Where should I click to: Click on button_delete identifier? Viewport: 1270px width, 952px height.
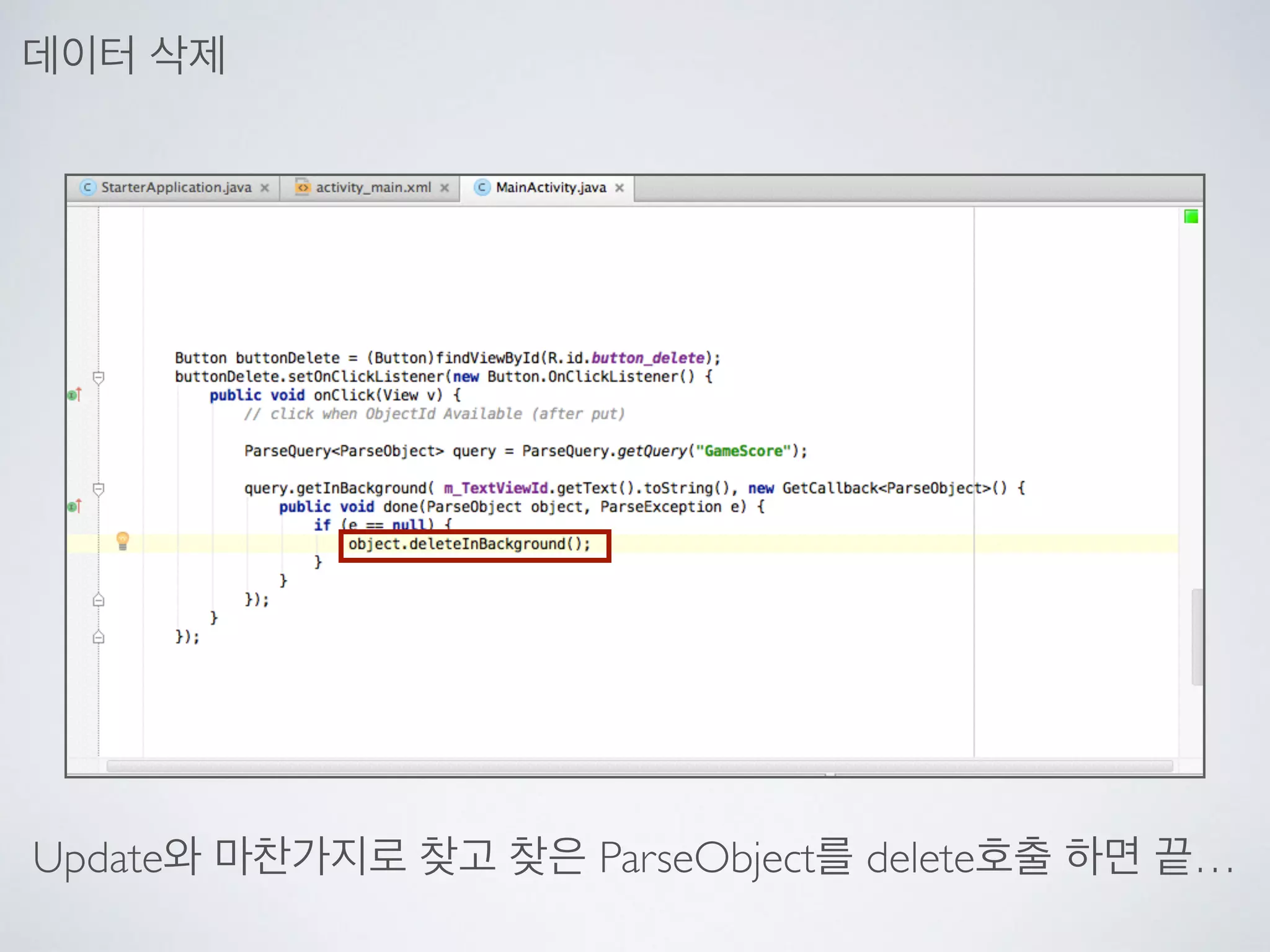coord(648,358)
